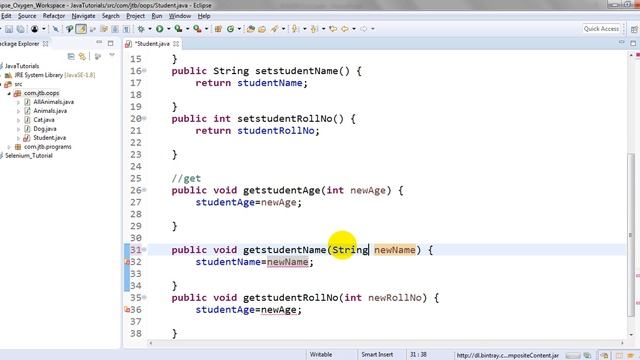Open the Coverage dropdown arrow
640x360 pixels.
[x=187, y=29]
